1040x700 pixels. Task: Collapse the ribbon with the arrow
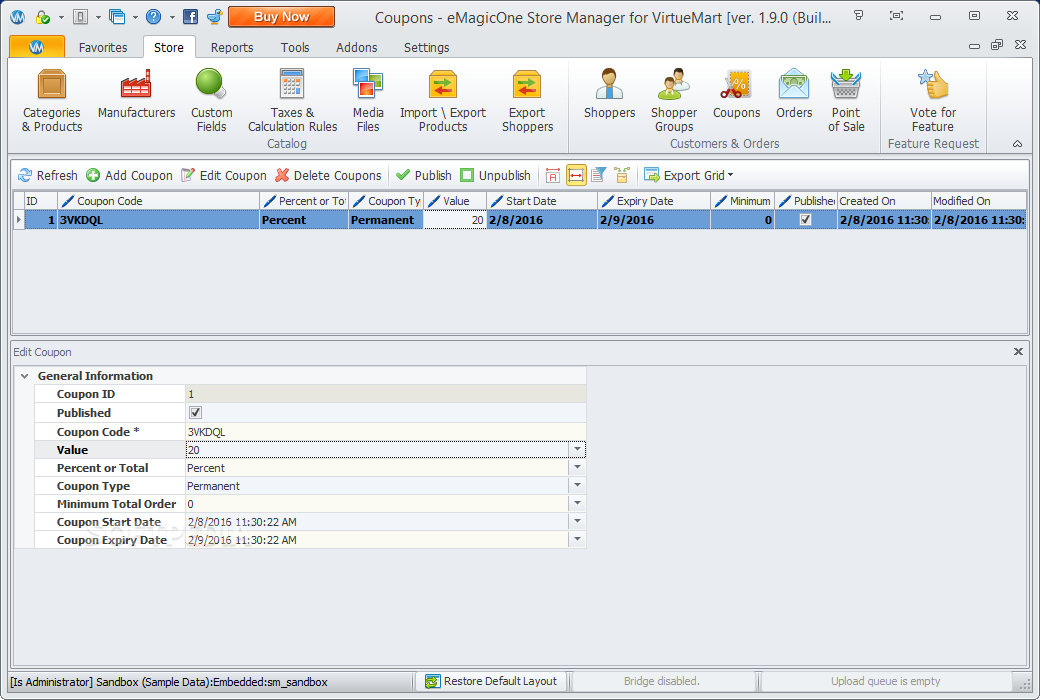[x=1017, y=144]
